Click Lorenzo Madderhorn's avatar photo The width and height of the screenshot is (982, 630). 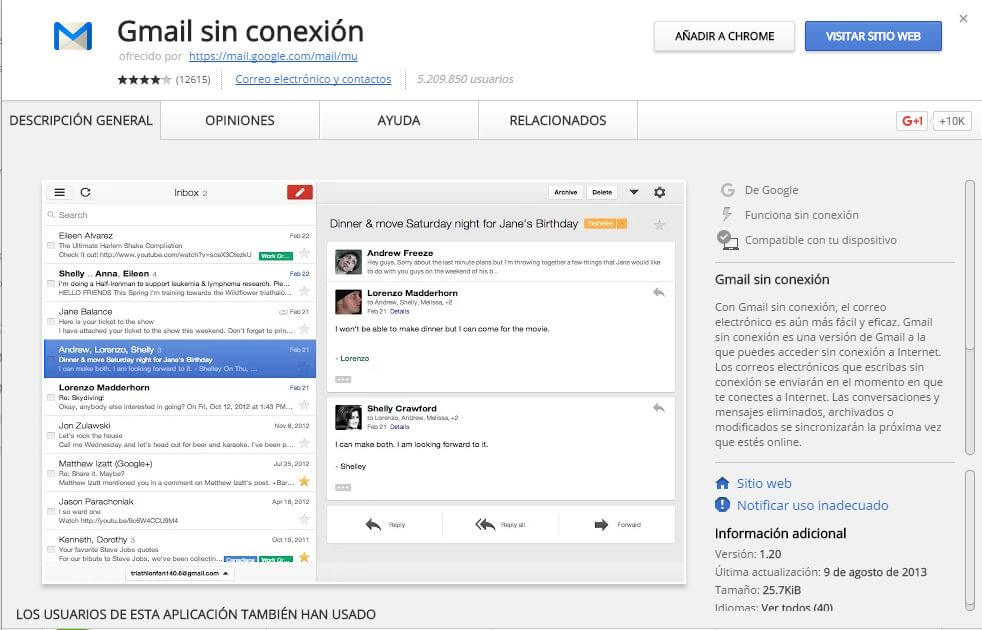[x=348, y=302]
